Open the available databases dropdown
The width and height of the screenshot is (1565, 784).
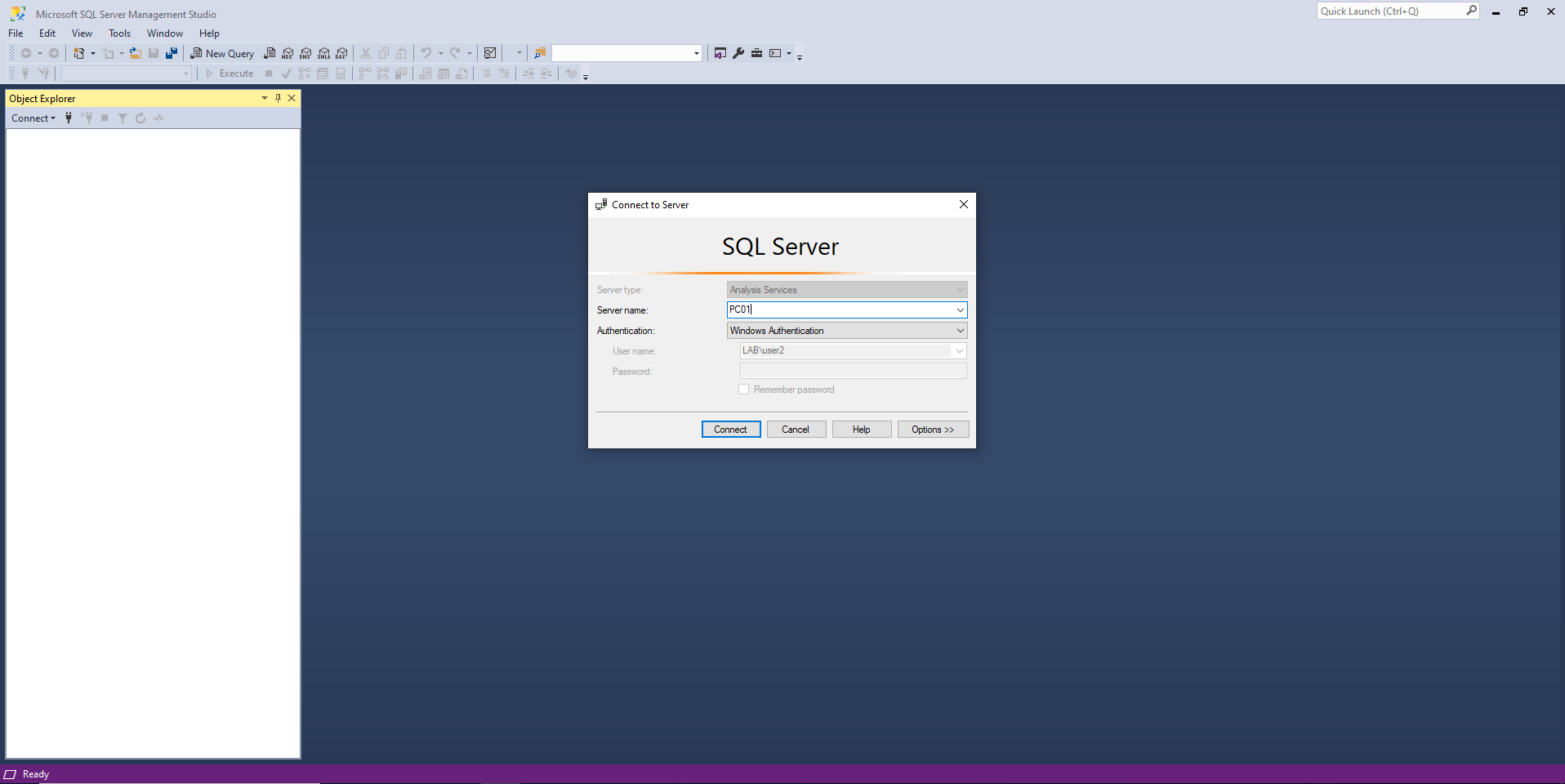[x=127, y=73]
